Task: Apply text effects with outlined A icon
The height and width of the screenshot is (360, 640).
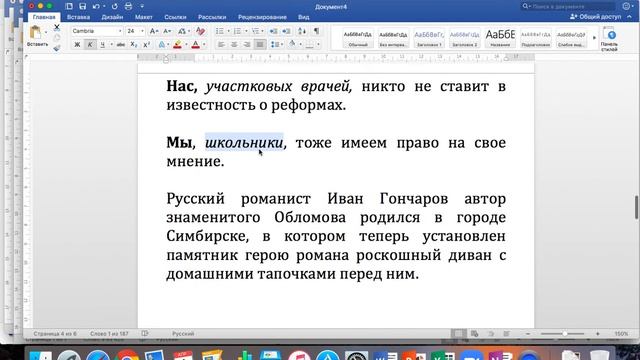Action: (x=162, y=44)
